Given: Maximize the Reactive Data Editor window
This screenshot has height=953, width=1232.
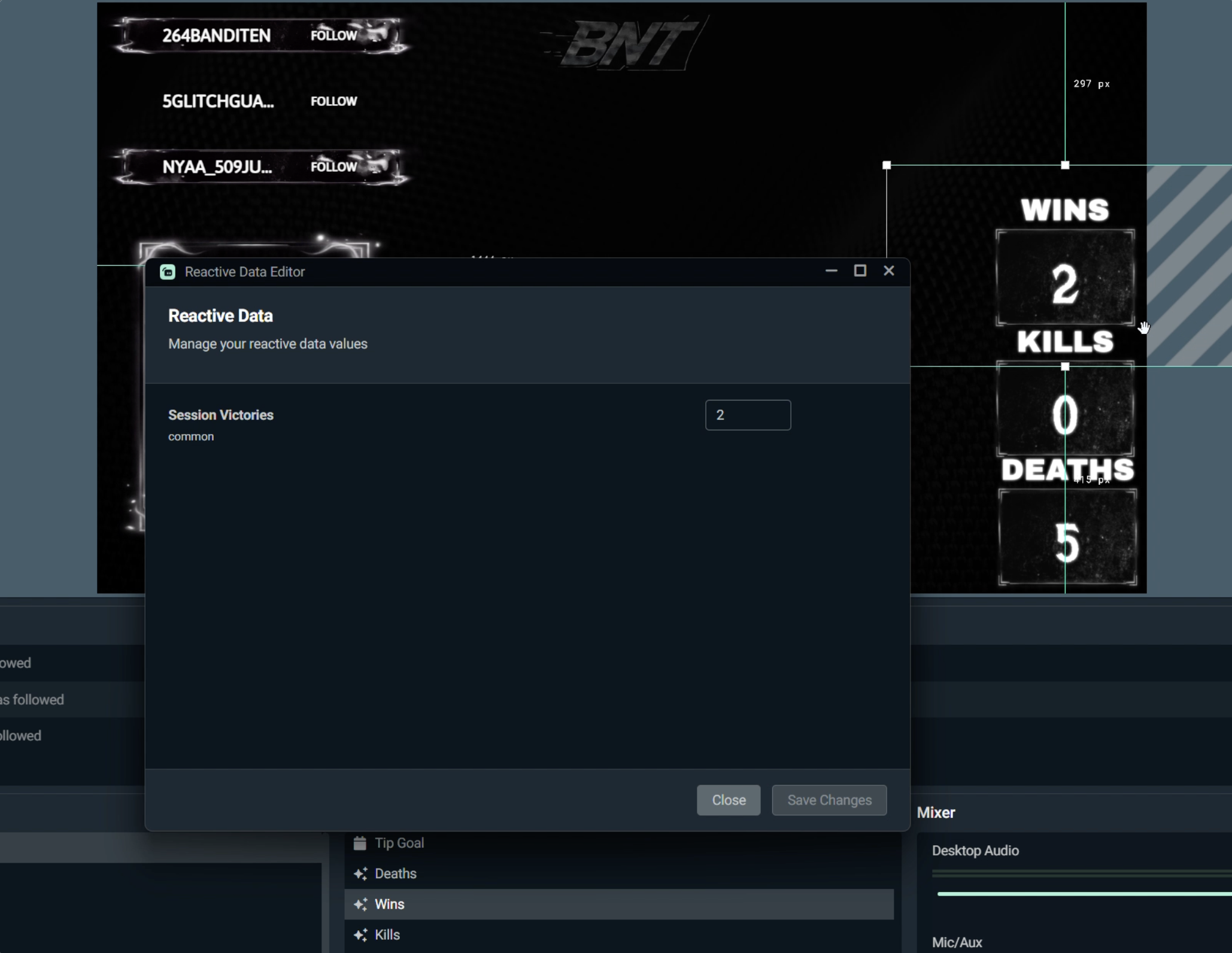Looking at the screenshot, I should pyautogui.click(x=860, y=271).
